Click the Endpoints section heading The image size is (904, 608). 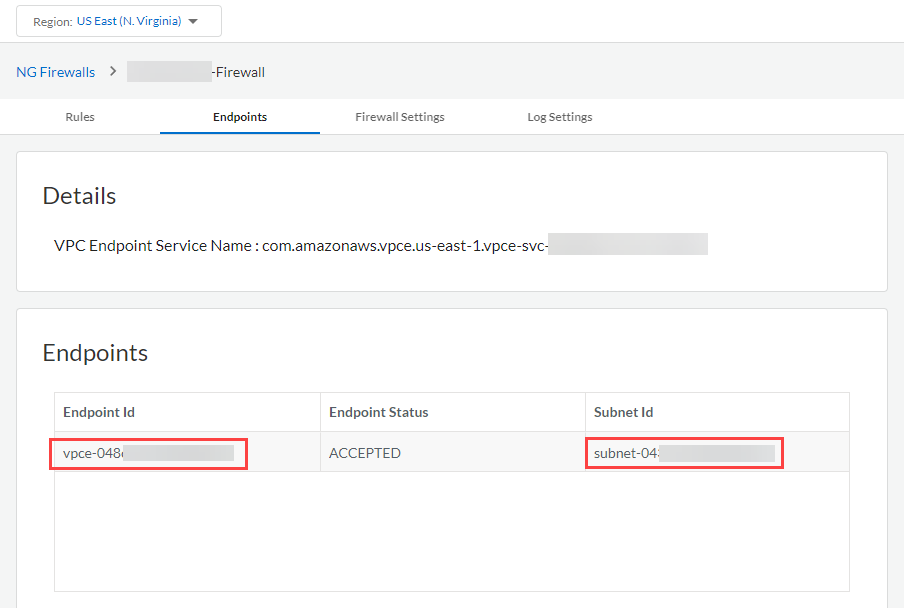point(95,353)
